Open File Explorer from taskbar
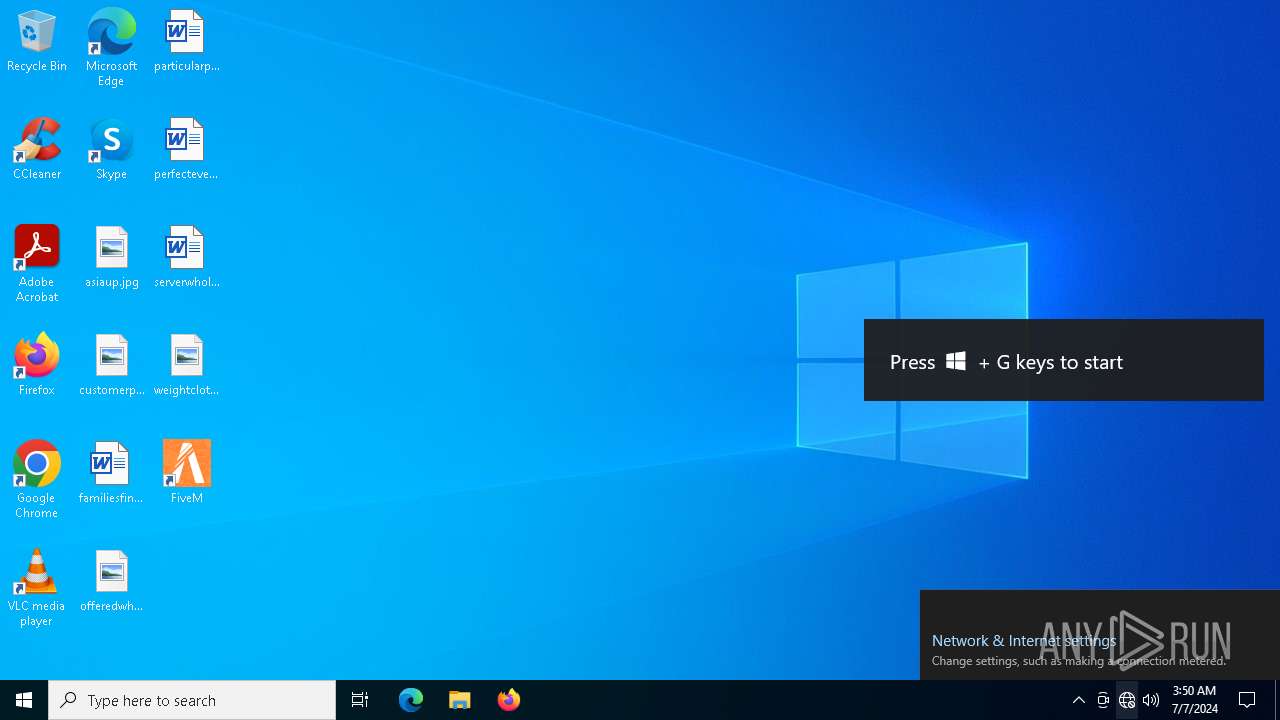This screenshot has width=1280, height=720. point(460,700)
